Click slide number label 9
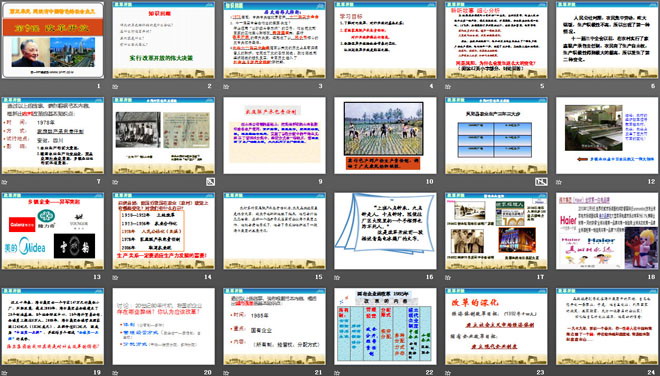Image resolution: width=660 pixels, height=376 pixels. 320,181
